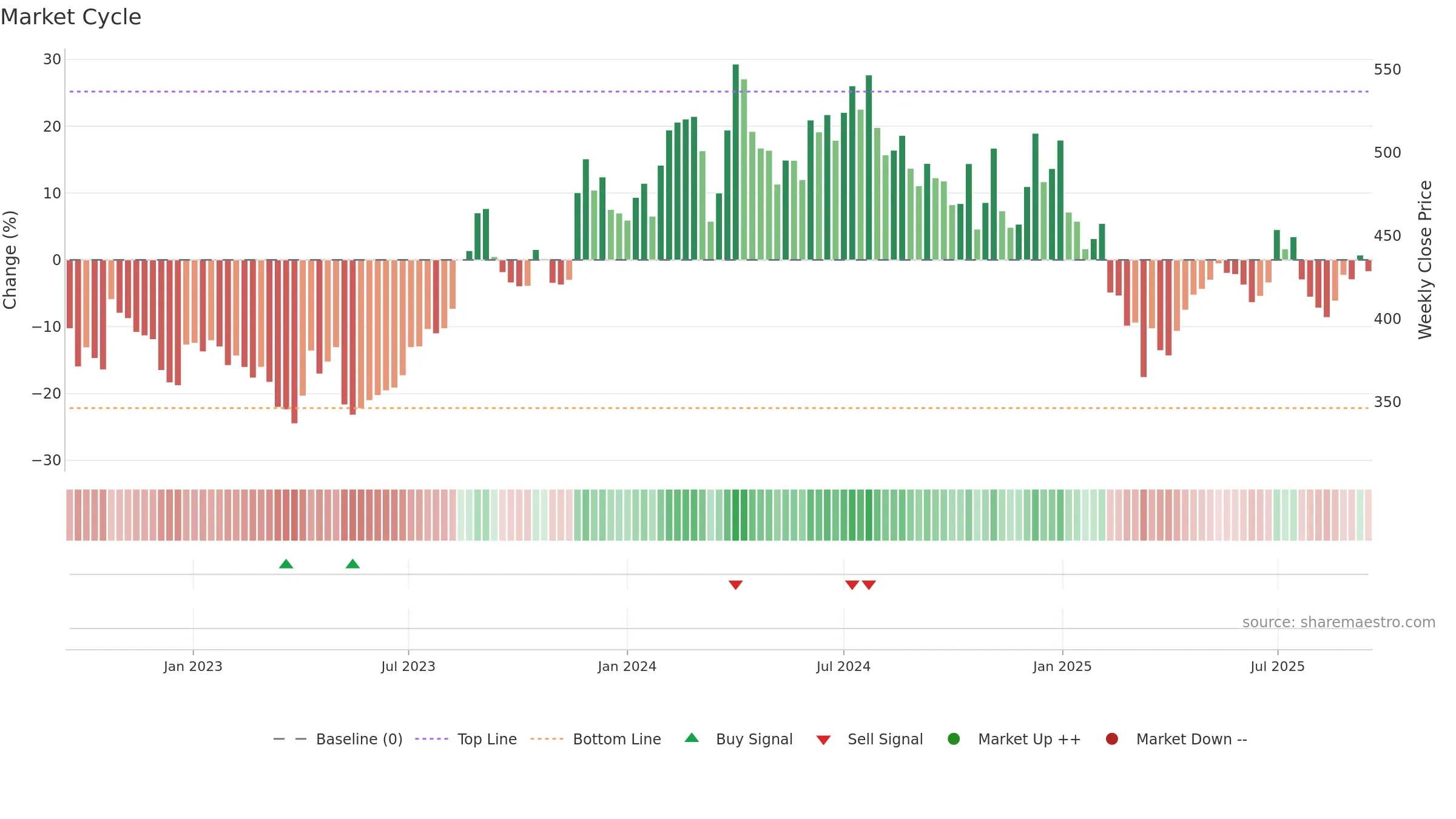Click the 10 tick on left axis

click(x=52, y=194)
